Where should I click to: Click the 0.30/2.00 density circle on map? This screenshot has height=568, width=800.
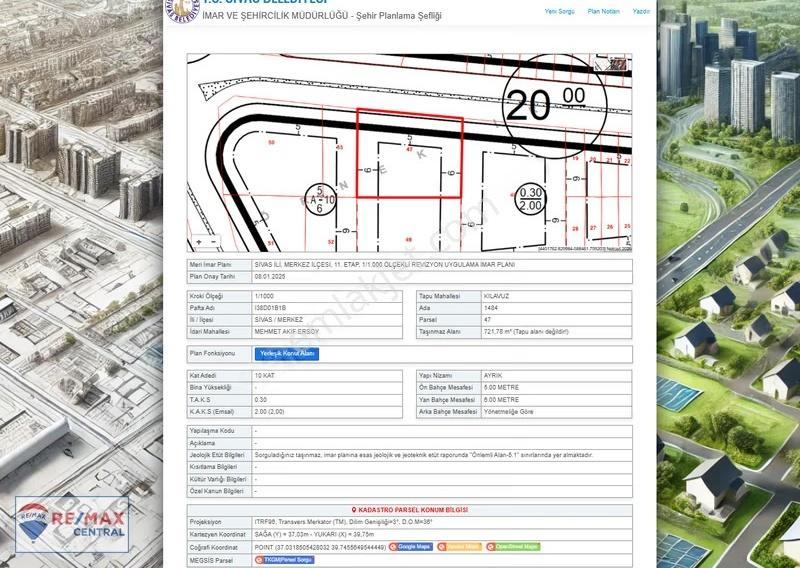point(530,200)
